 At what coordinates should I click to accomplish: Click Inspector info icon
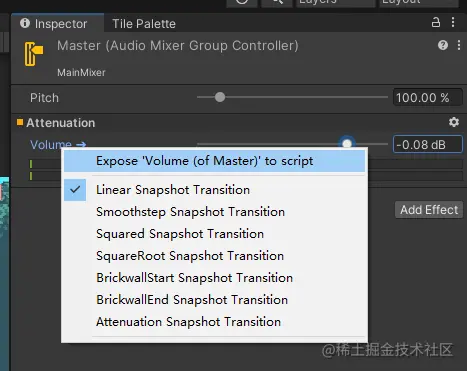[x=25, y=23]
